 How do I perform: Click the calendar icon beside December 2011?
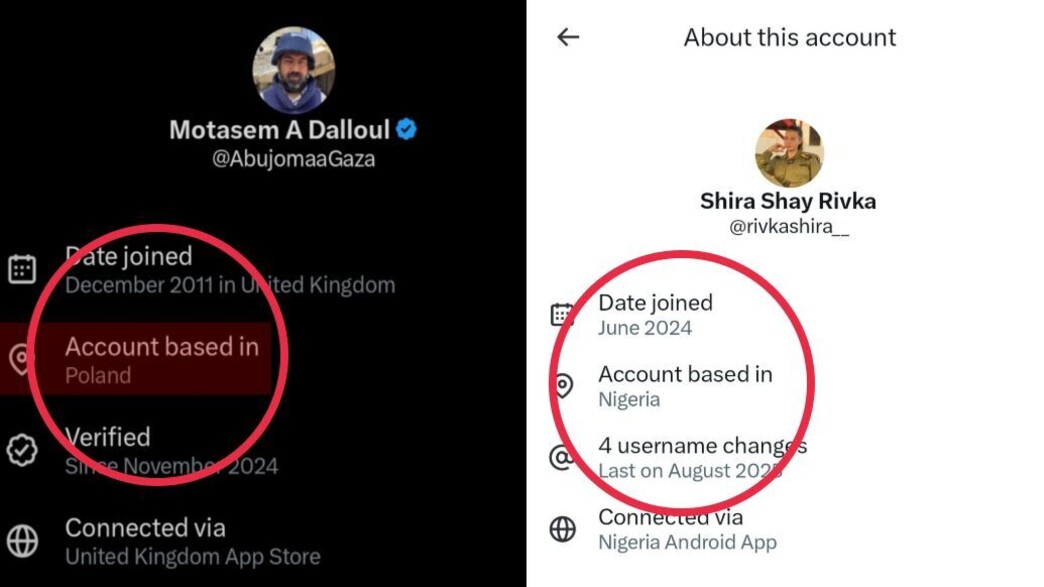[22, 269]
